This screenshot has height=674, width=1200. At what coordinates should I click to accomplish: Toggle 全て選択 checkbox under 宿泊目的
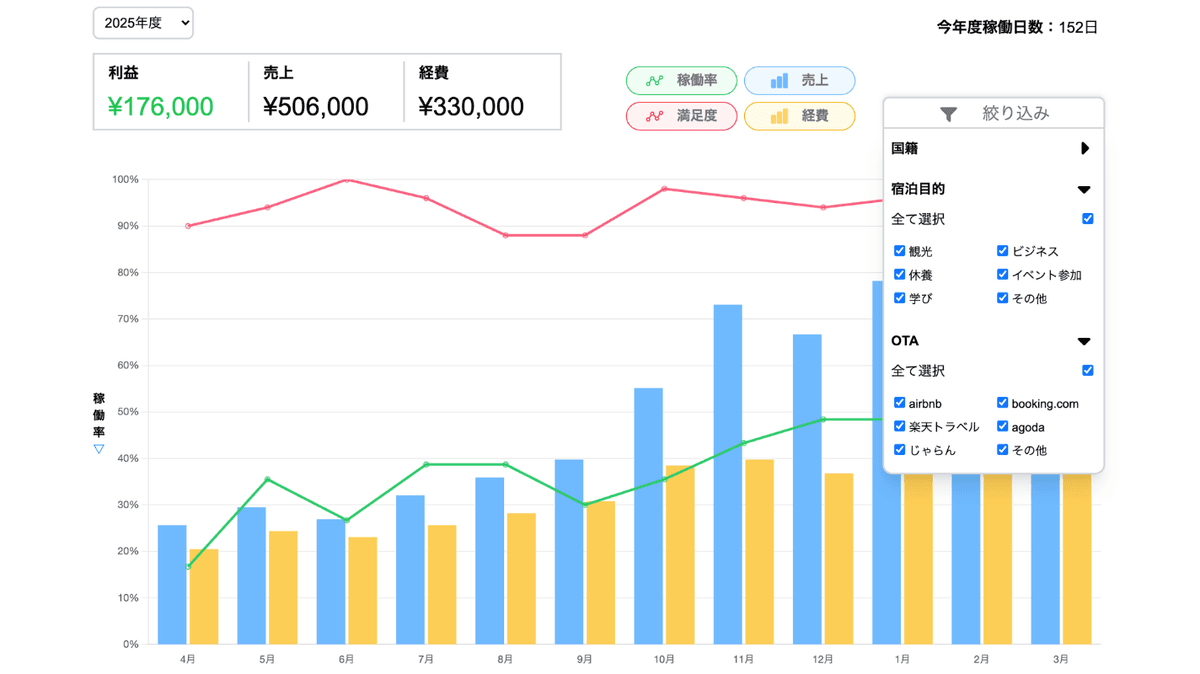tap(1087, 219)
